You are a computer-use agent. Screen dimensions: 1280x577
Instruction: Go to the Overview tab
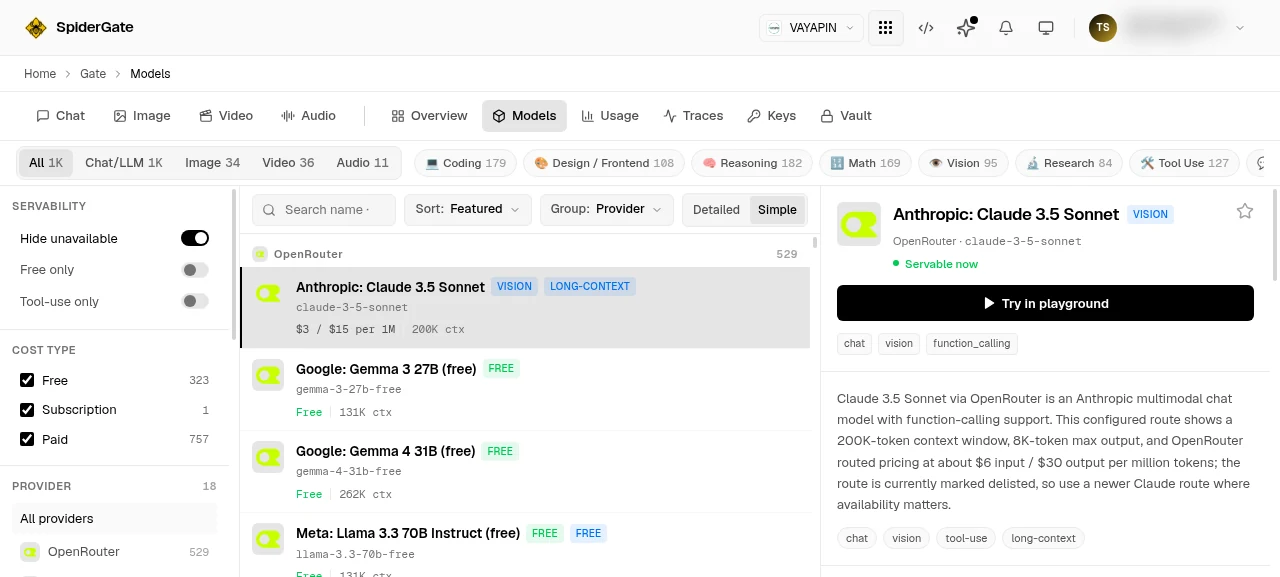pyautogui.click(x=429, y=116)
